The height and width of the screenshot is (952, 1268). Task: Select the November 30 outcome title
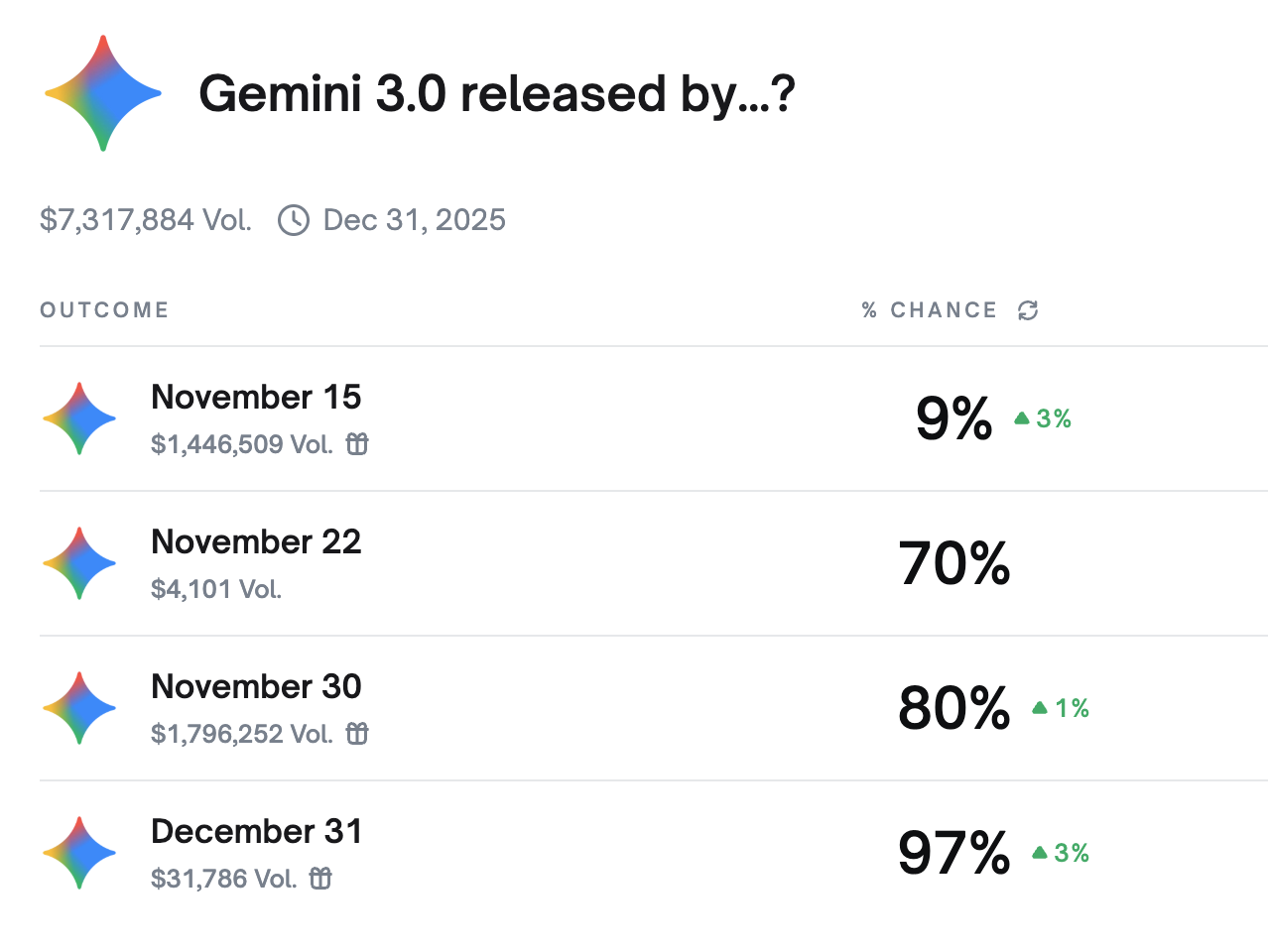(256, 686)
